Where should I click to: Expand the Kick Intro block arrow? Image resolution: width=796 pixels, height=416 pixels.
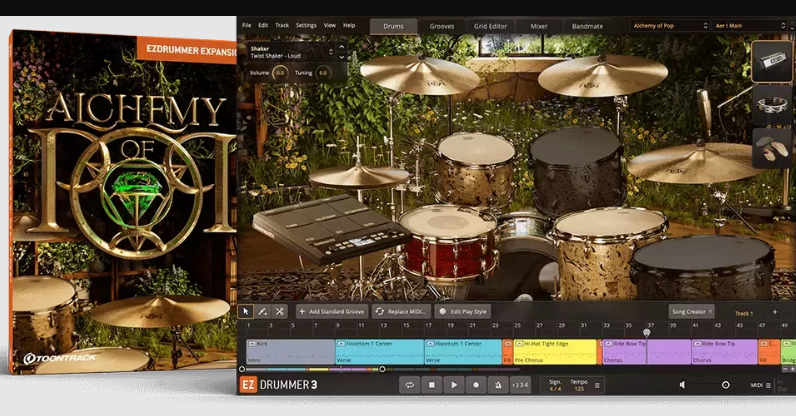pyautogui.click(x=252, y=344)
